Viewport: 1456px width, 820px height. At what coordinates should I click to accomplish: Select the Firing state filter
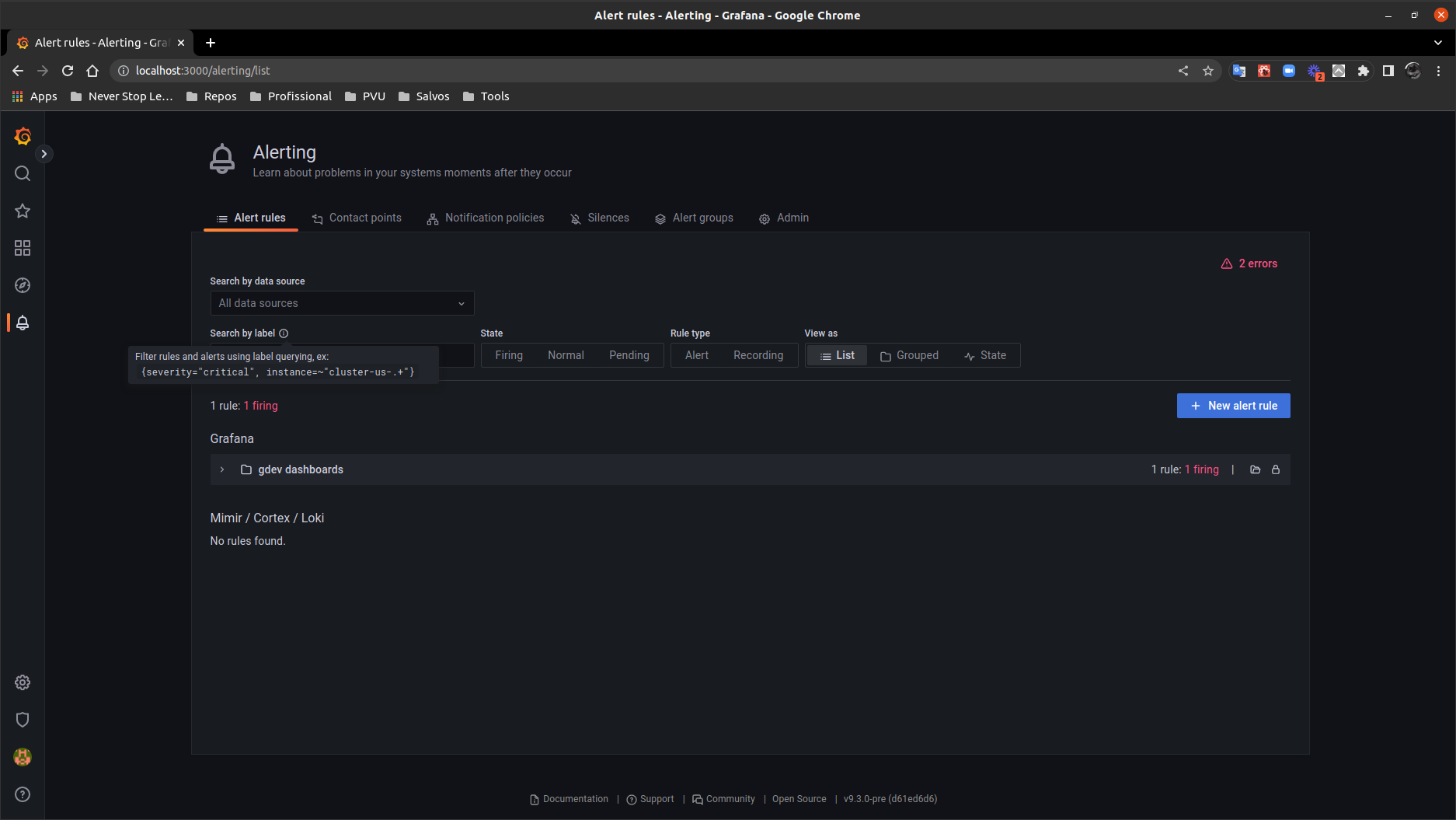[508, 355]
